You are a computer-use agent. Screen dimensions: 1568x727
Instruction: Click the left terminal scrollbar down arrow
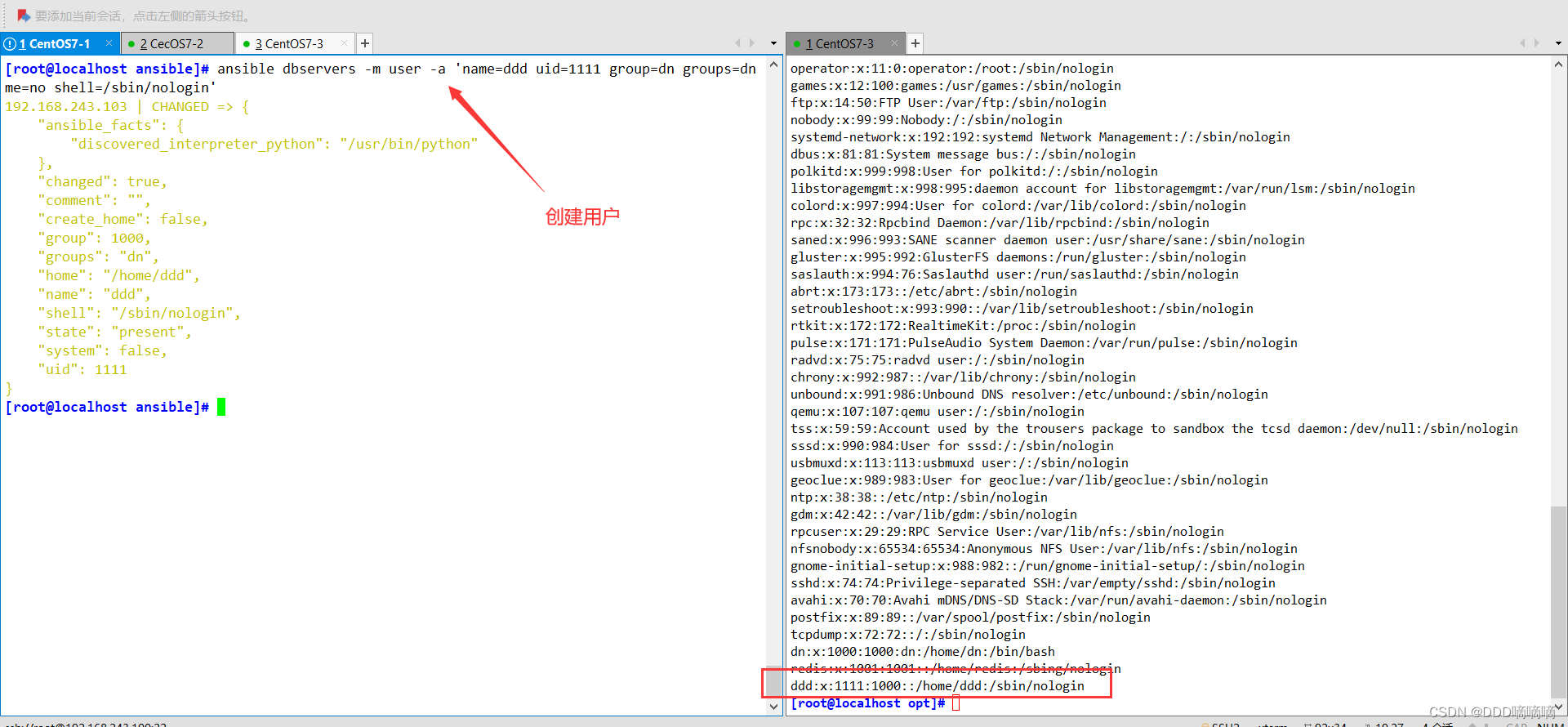pos(774,707)
